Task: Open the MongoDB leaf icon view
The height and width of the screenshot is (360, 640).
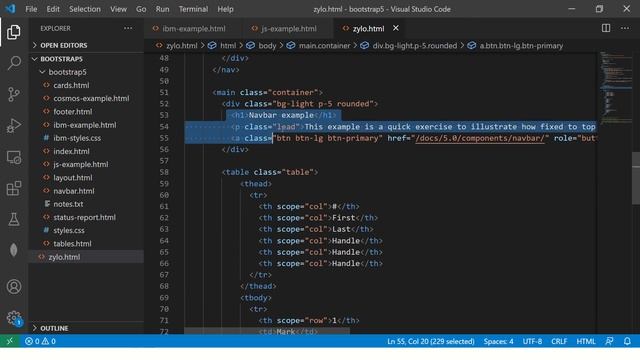Action: (x=13, y=250)
